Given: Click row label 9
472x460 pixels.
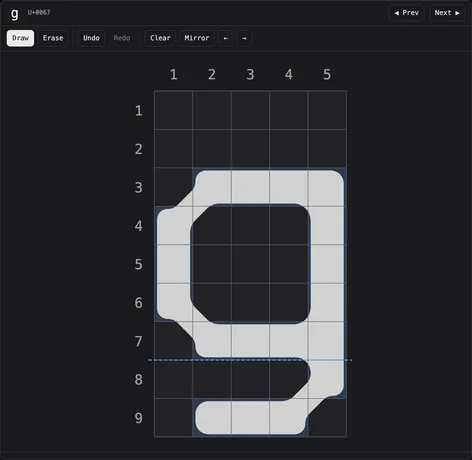Looking at the screenshot, I should click(139, 418).
